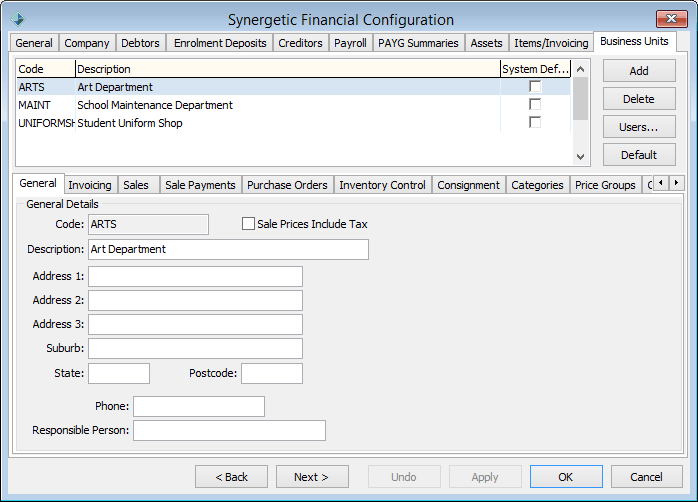Click the Delete button
This screenshot has height=502, width=698.
click(x=639, y=99)
